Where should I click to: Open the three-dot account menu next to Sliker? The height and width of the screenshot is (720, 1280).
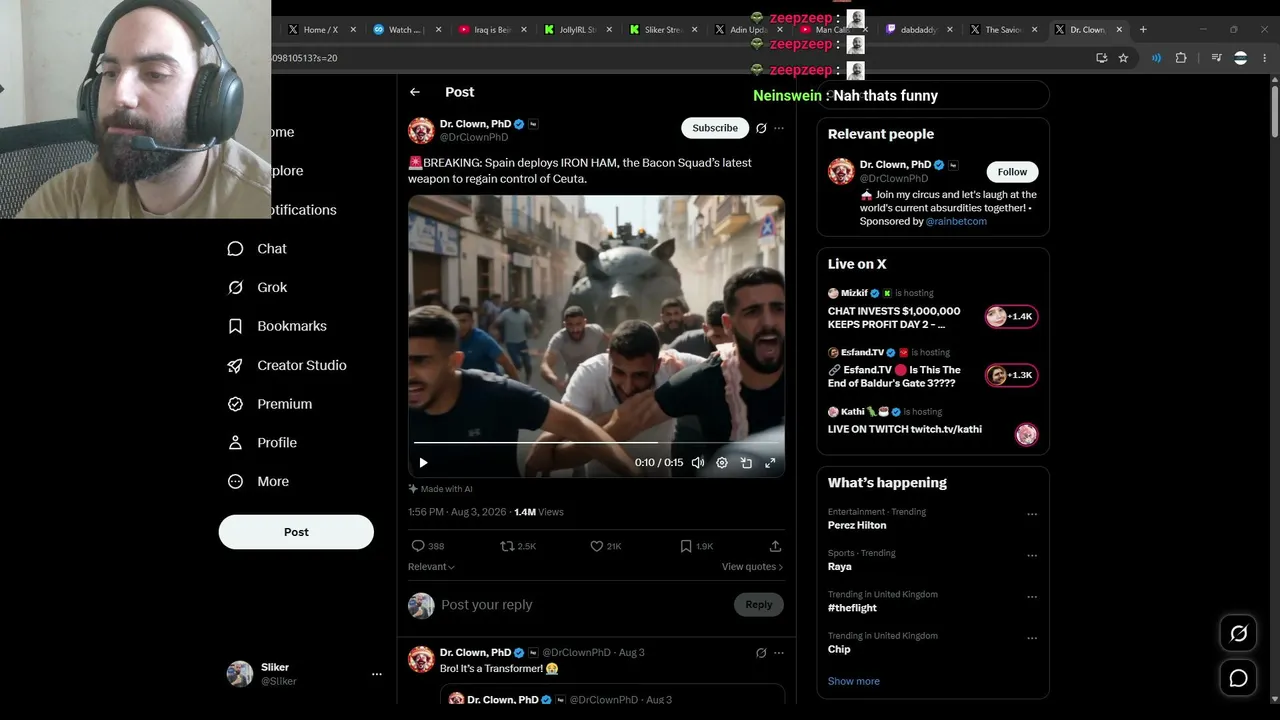click(x=377, y=674)
